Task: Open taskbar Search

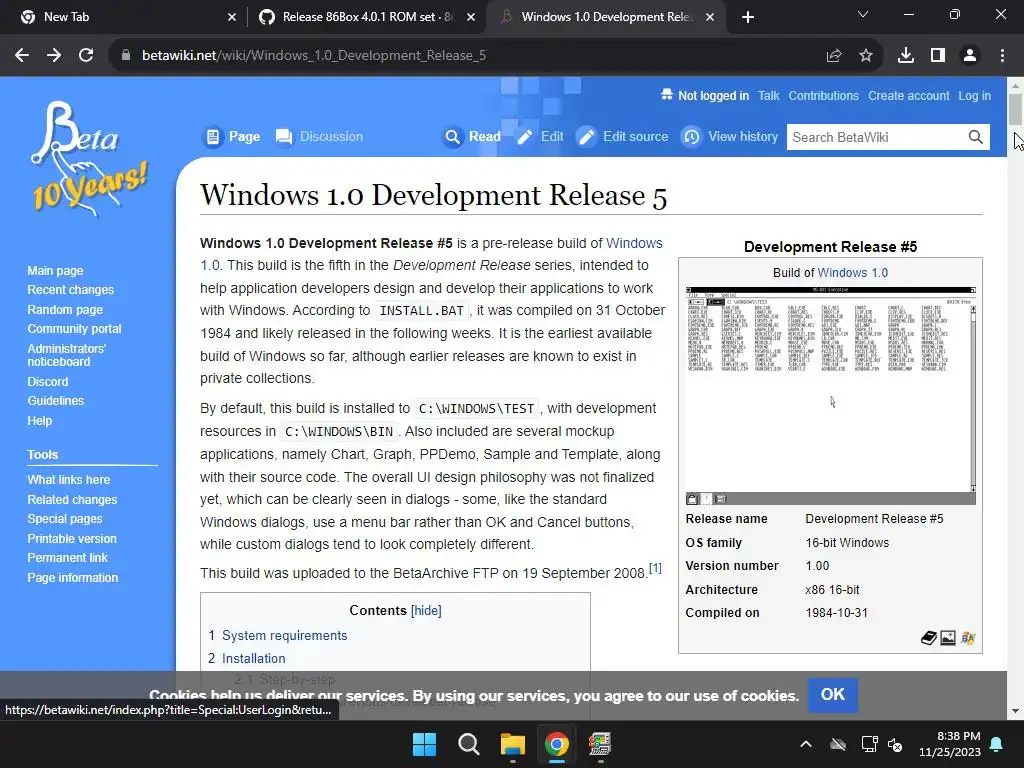Action: pos(468,744)
